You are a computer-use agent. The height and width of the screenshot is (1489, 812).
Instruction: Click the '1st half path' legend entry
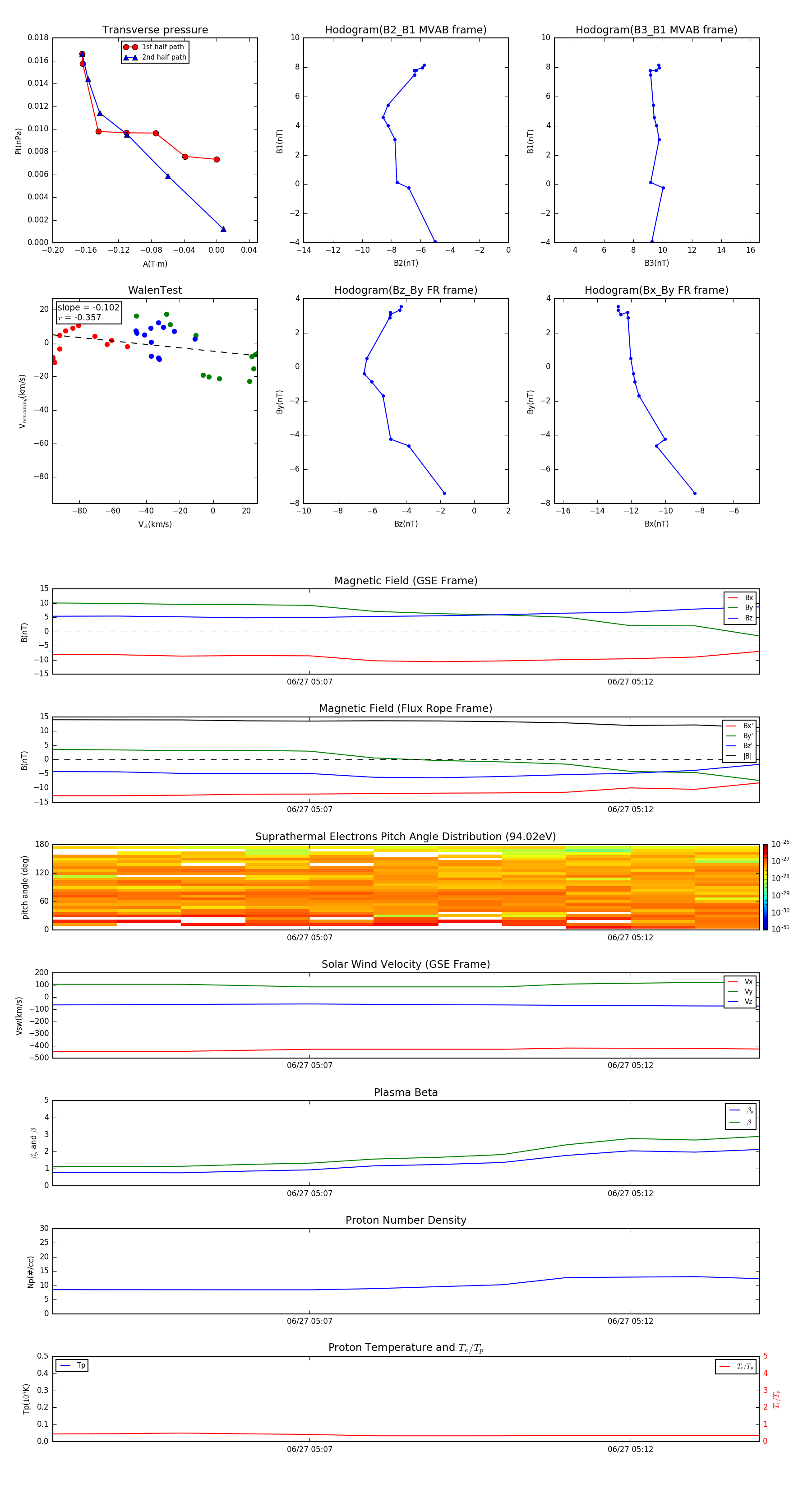(154, 47)
